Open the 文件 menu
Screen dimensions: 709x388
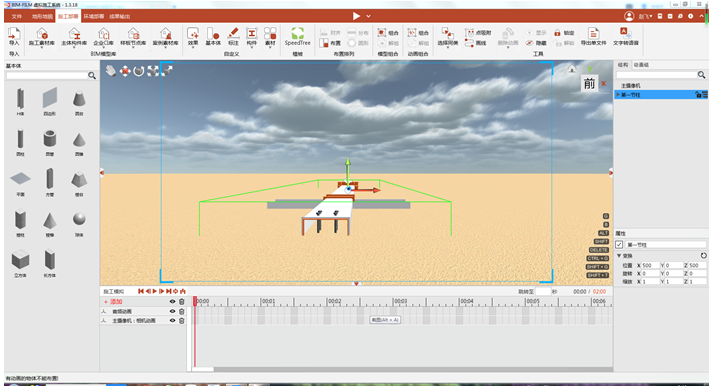(x=17, y=16)
